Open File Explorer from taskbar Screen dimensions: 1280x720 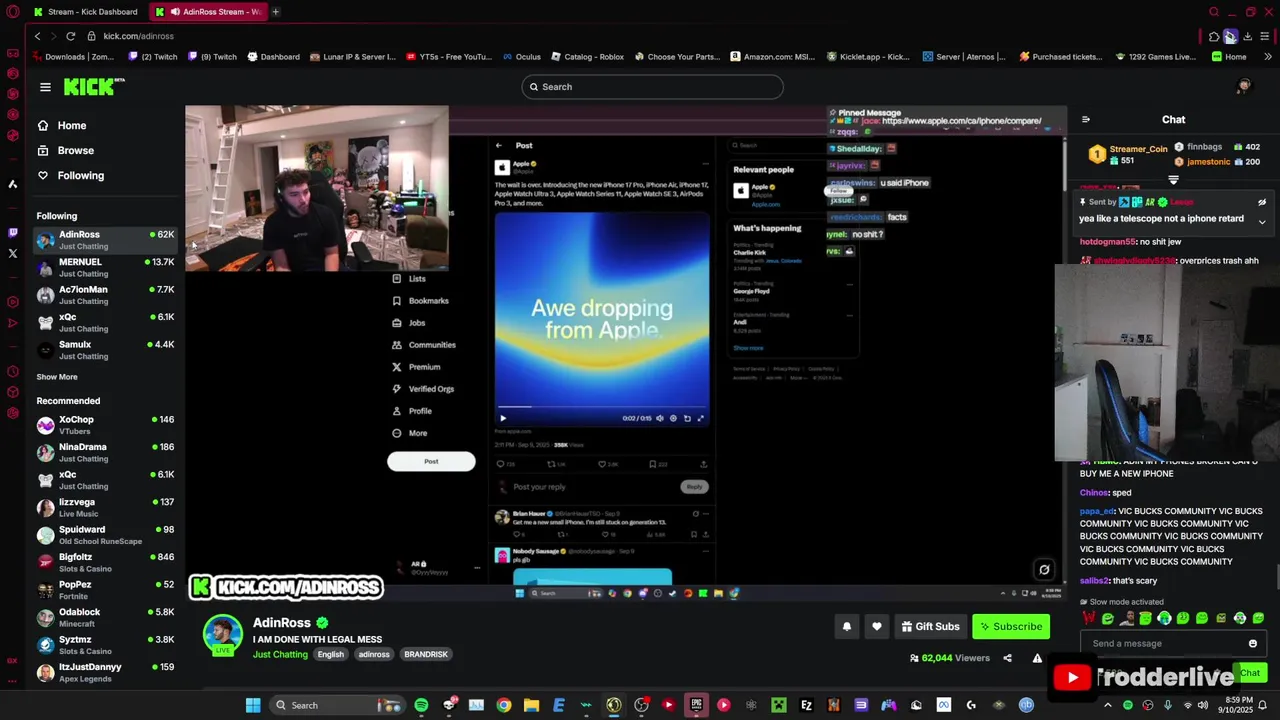click(x=531, y=705)
